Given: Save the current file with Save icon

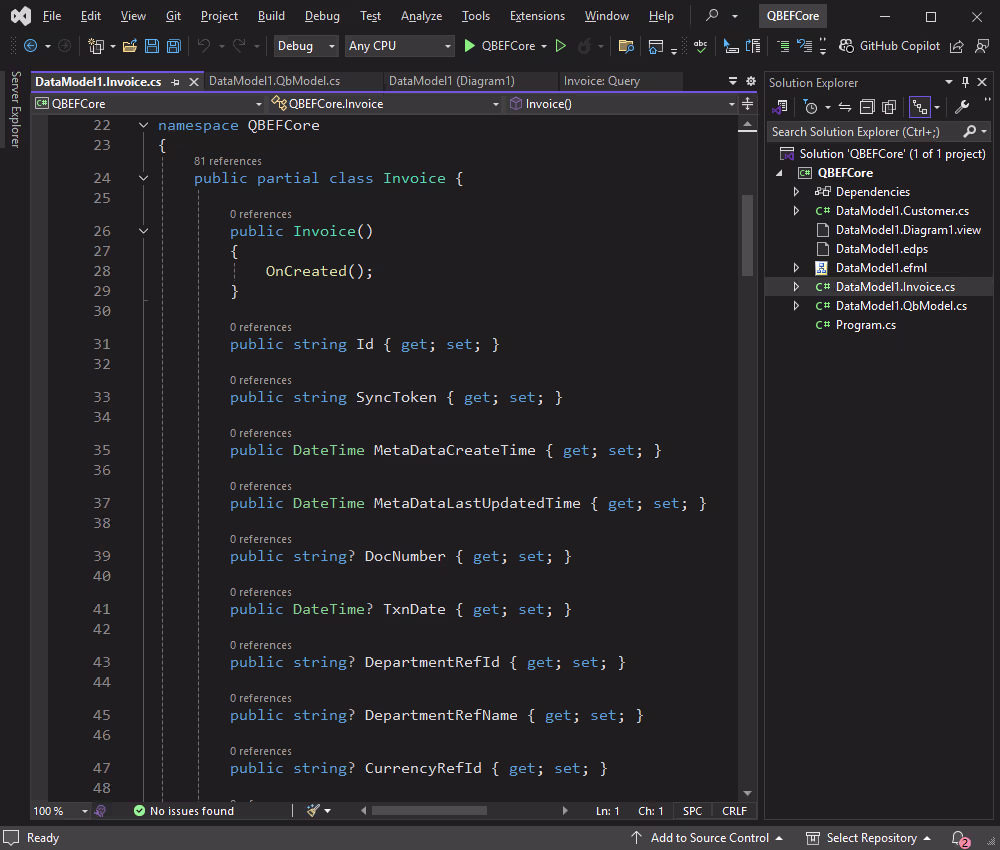Looking at the screenshot, I should tap(152, 46).
